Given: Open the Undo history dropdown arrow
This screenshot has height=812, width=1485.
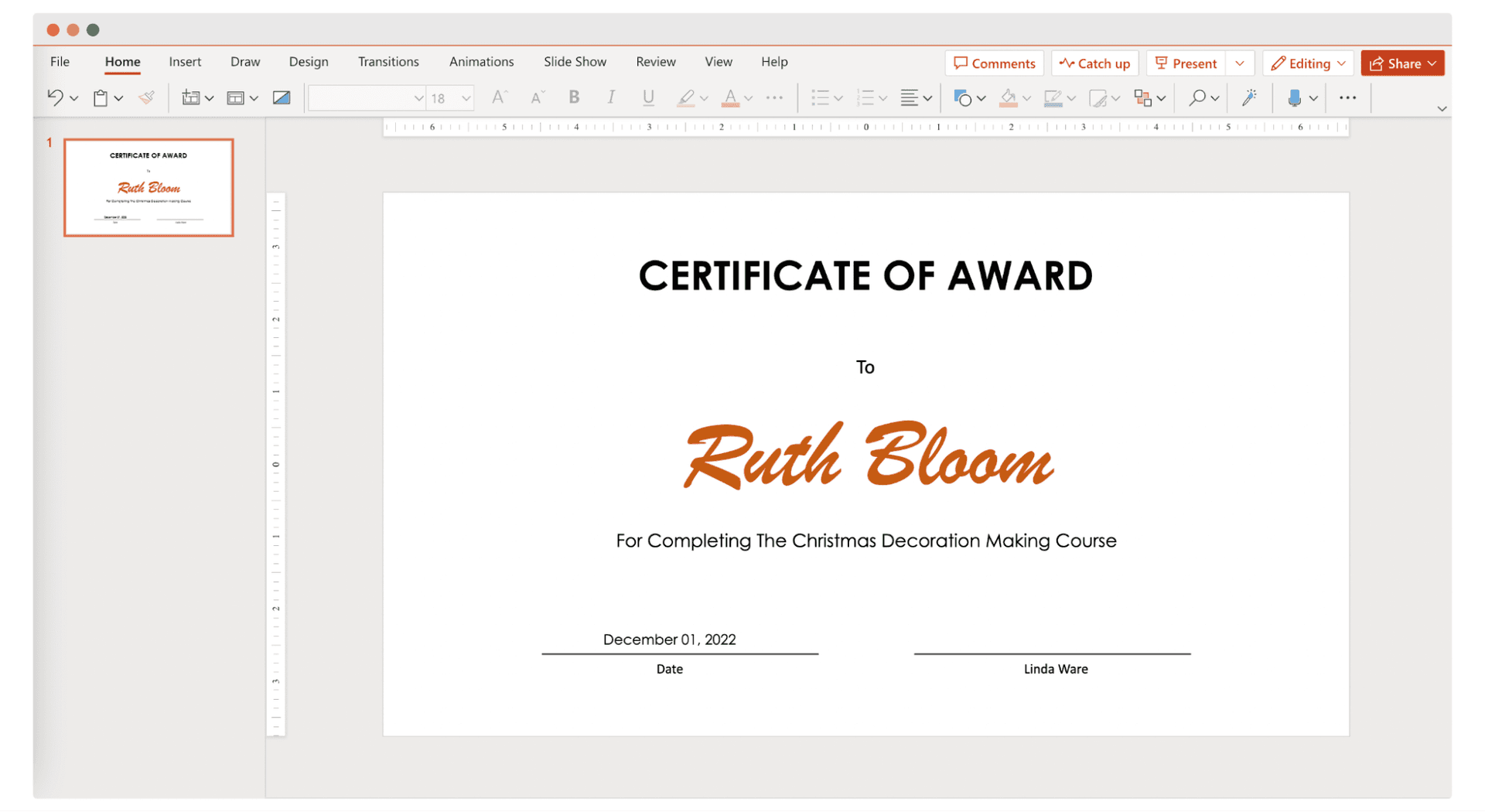Looking at the screenshot, I should 74,98.
